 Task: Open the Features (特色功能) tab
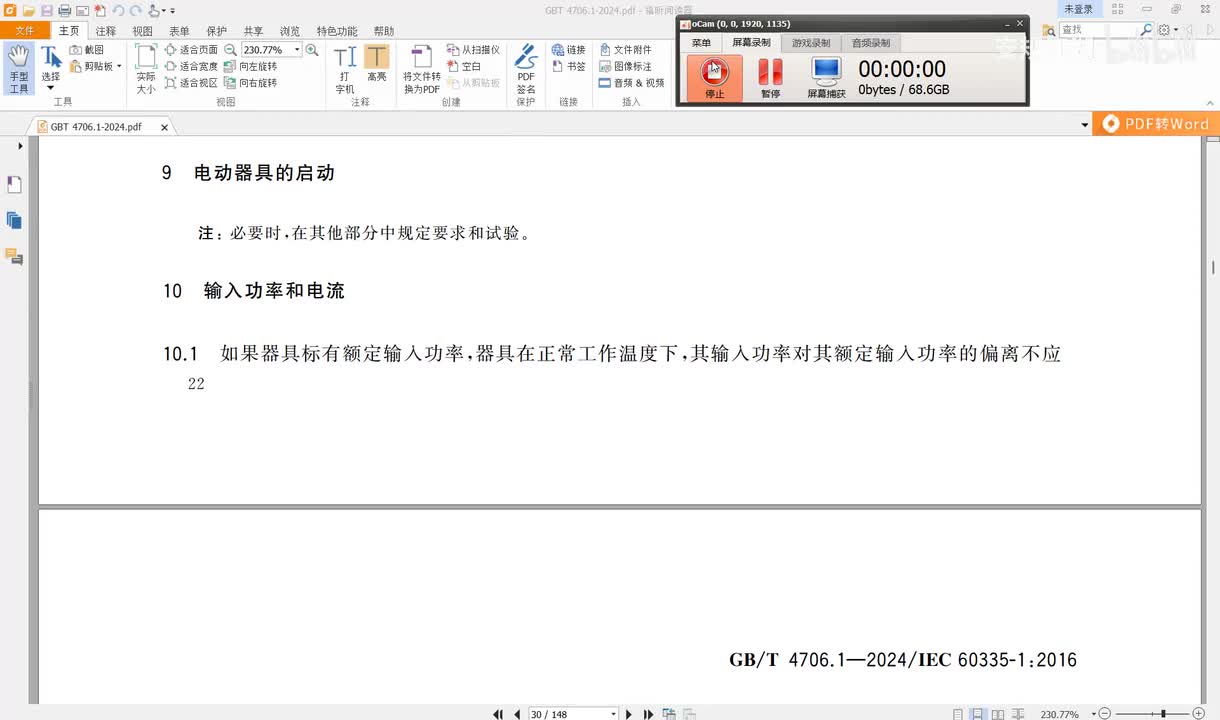coord(337,31)
